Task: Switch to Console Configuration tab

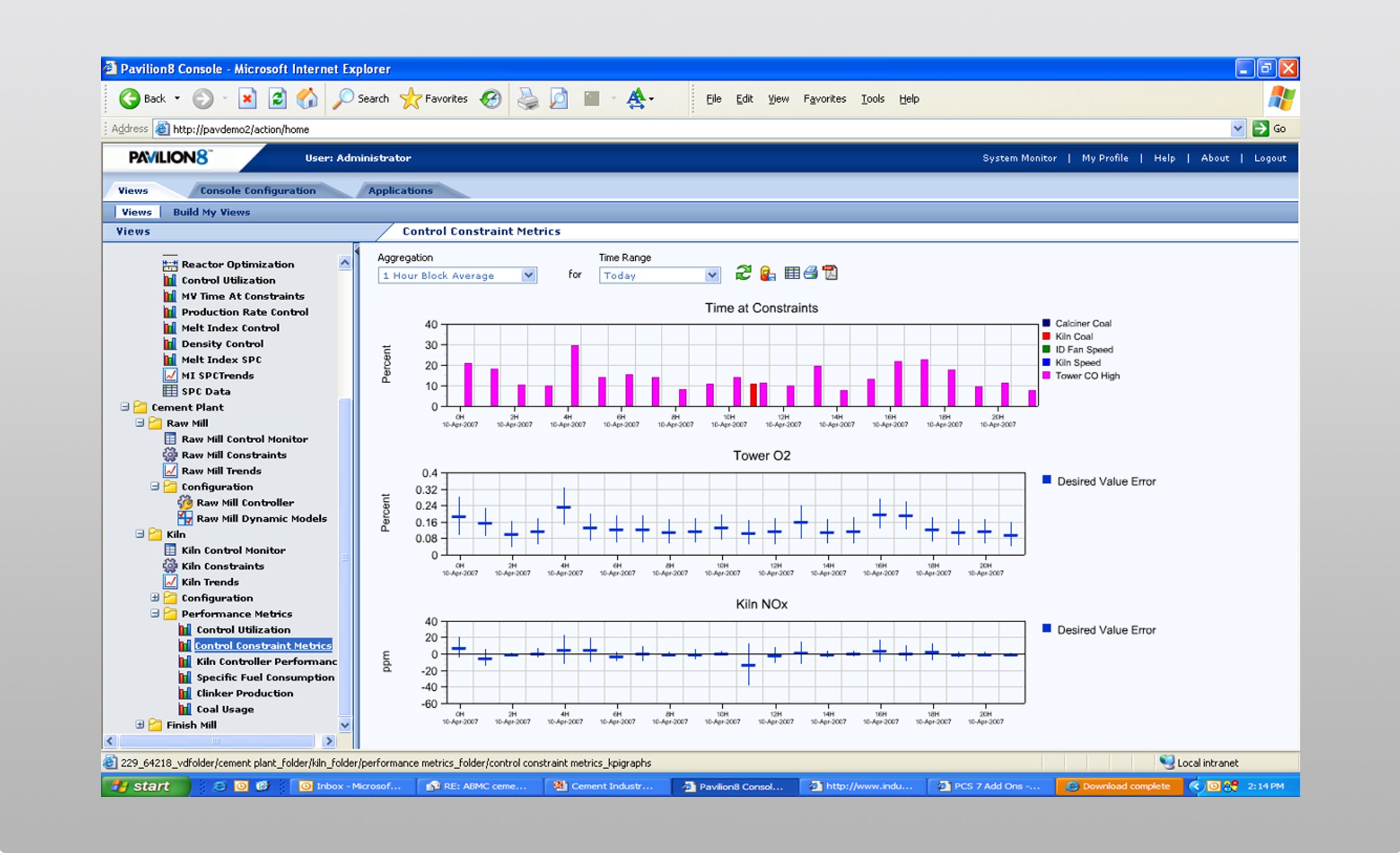Action: (258, 191)
